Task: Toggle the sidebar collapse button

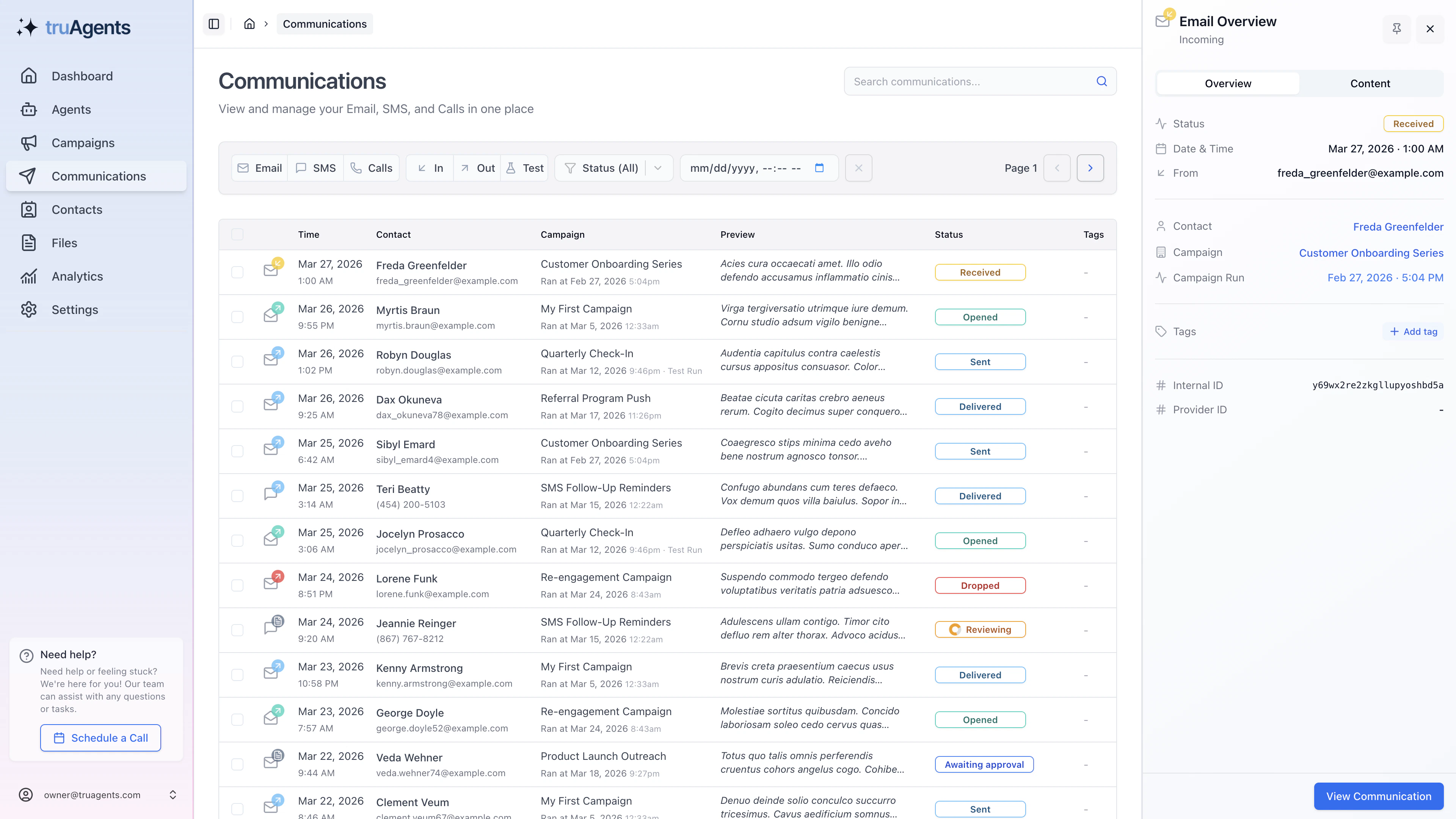Action: (213, 24)
